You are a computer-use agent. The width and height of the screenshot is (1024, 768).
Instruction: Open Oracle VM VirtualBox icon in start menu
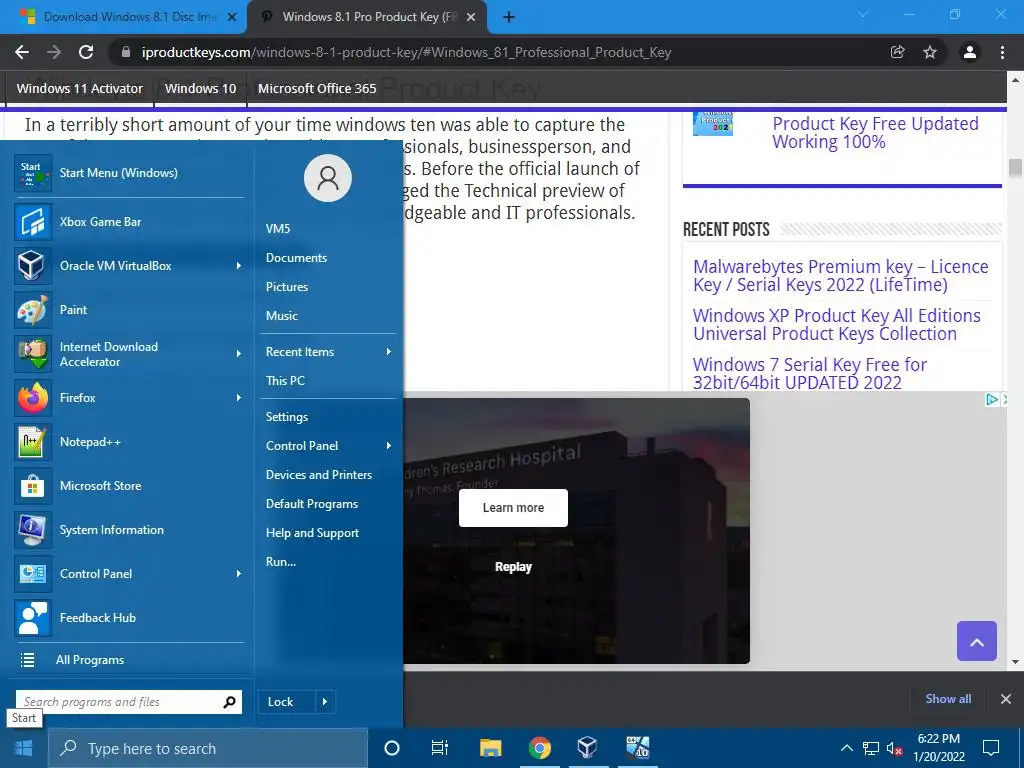(x=33, y=266)
